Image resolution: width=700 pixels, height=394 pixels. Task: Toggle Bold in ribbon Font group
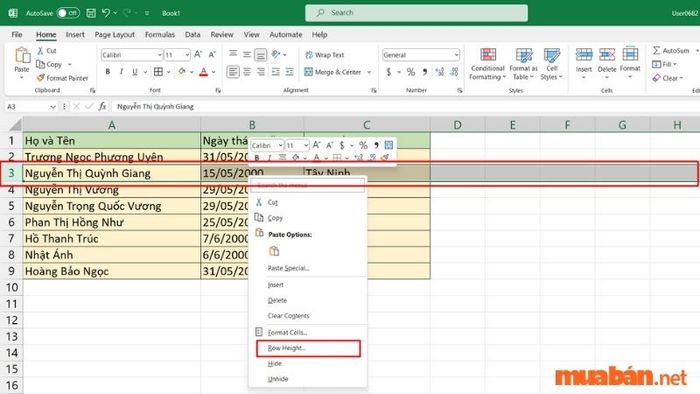point(108,71)
